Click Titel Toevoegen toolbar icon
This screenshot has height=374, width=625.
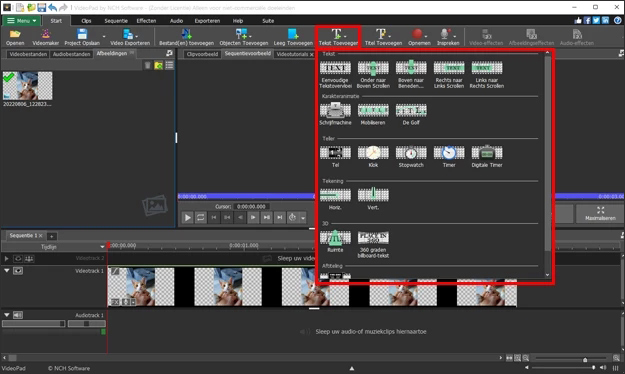pyautogui.click(x=383, y=37)
